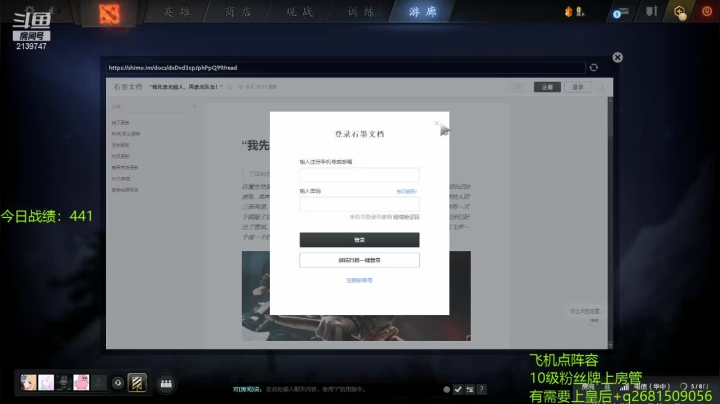Click the 登录 button in Shimo header

[578, 87]
